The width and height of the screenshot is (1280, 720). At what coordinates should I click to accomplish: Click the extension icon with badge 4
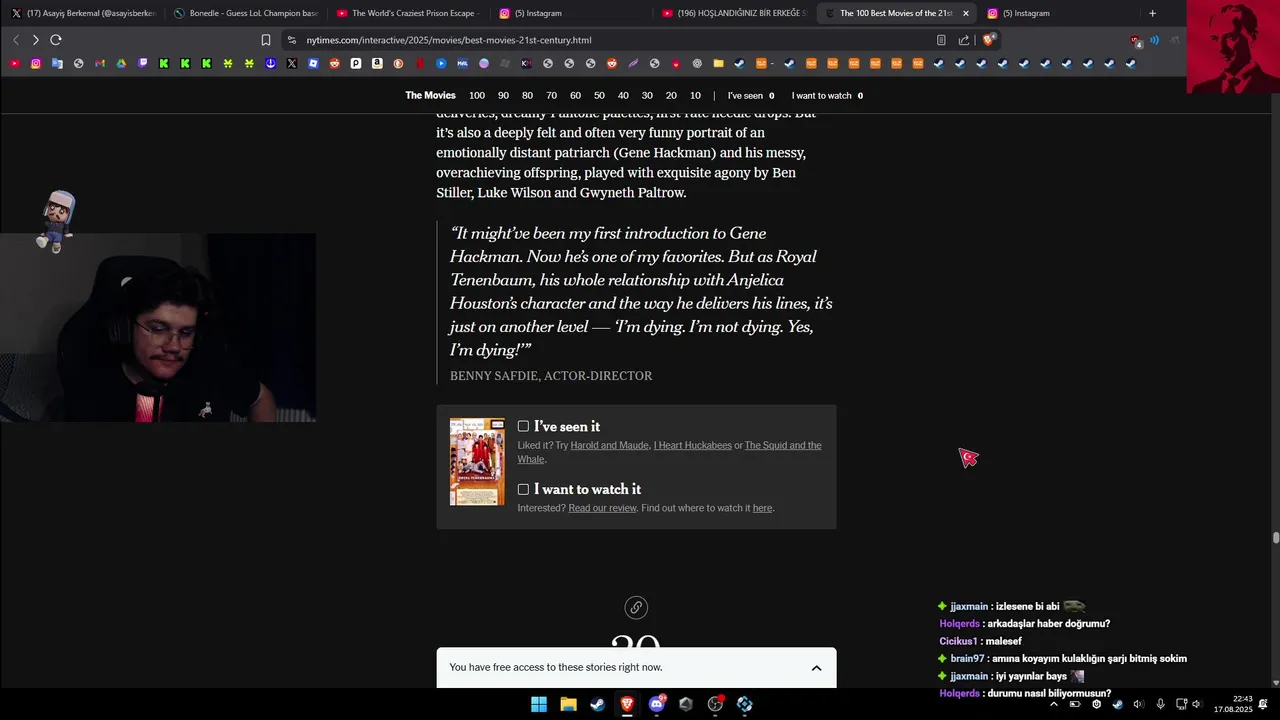(x=1135, y=41)
